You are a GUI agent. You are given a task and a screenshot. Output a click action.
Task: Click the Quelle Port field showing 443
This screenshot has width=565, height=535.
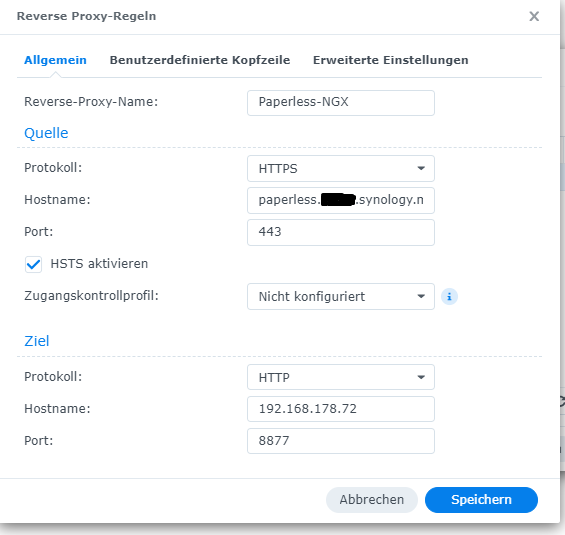[341, 232]
